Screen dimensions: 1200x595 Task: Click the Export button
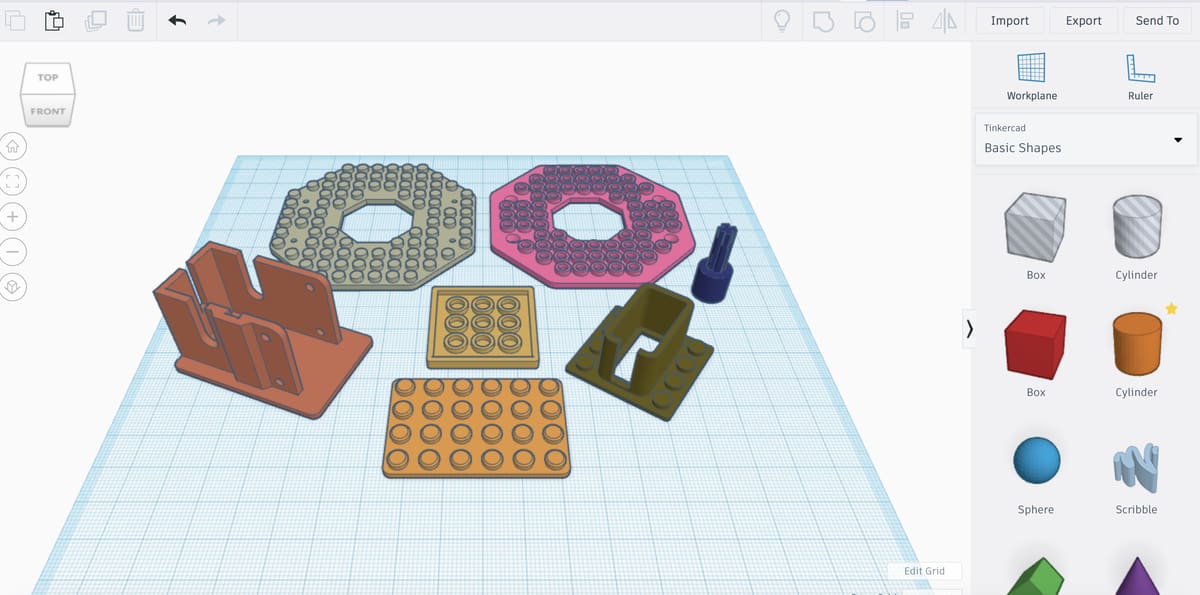pos(1083,20)
